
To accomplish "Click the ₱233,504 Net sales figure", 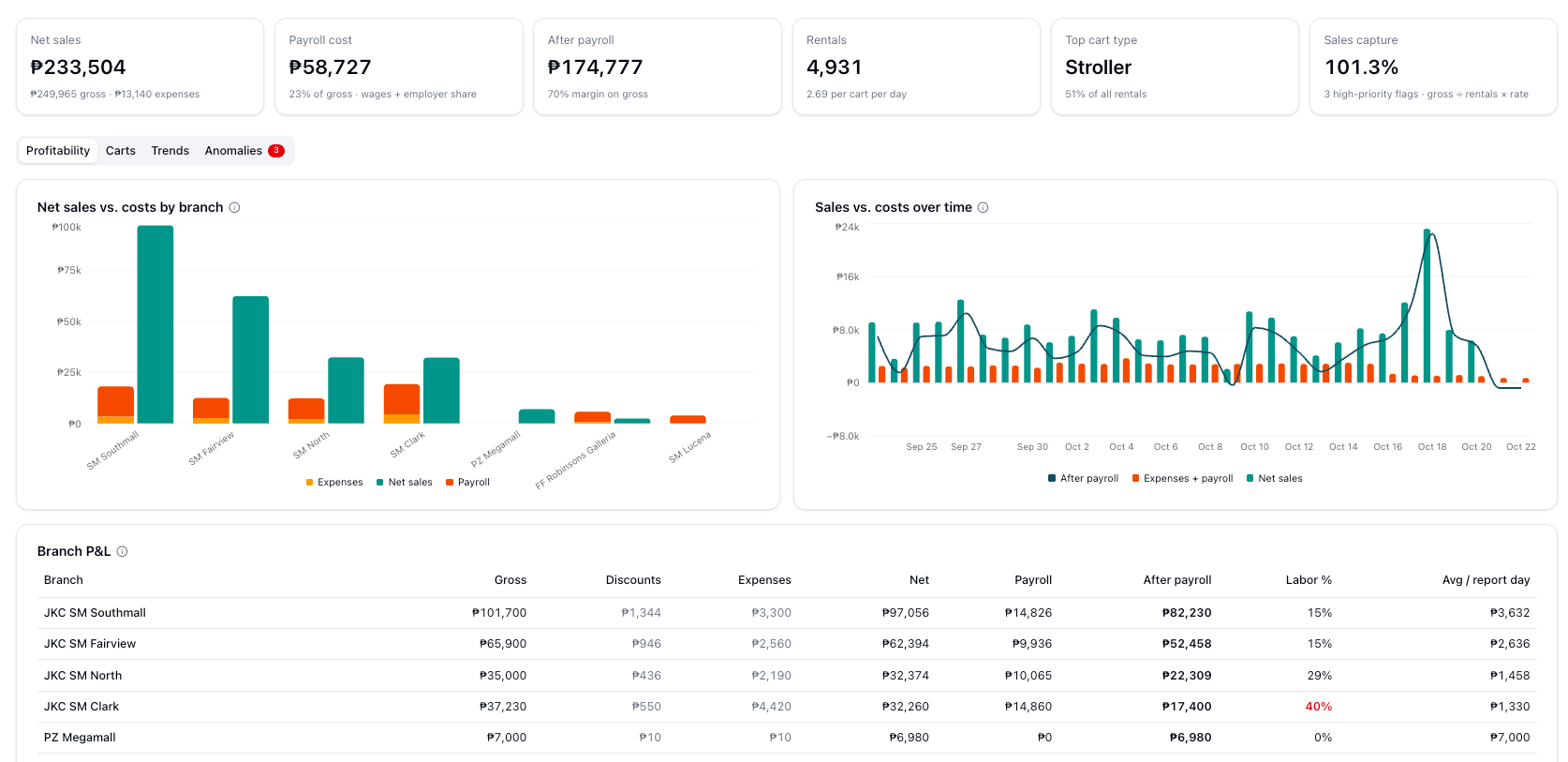I will pos(78,67).
